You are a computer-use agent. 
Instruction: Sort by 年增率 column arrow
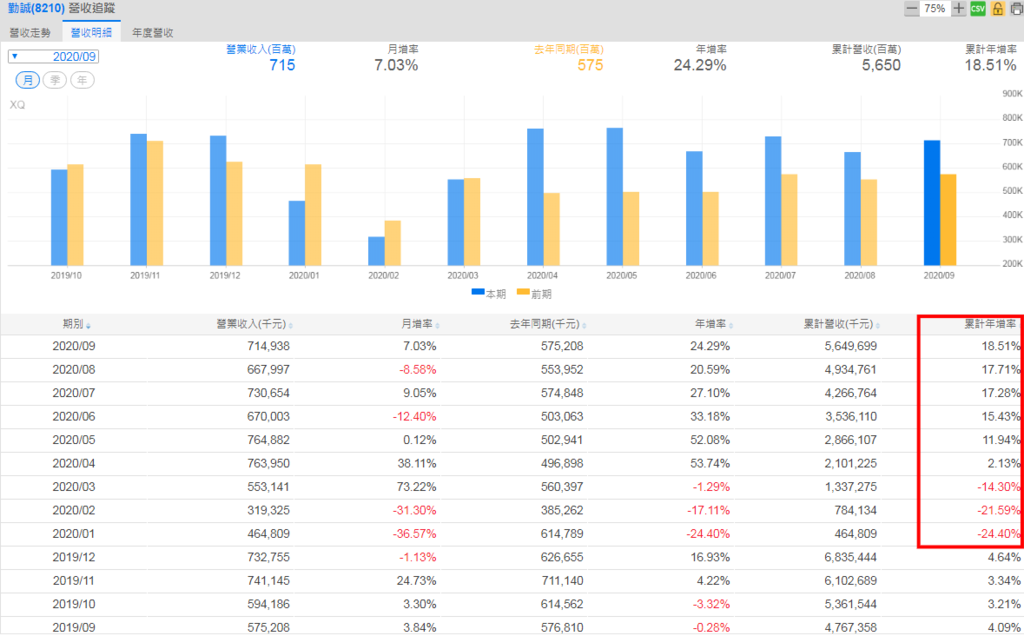point(731,325)
